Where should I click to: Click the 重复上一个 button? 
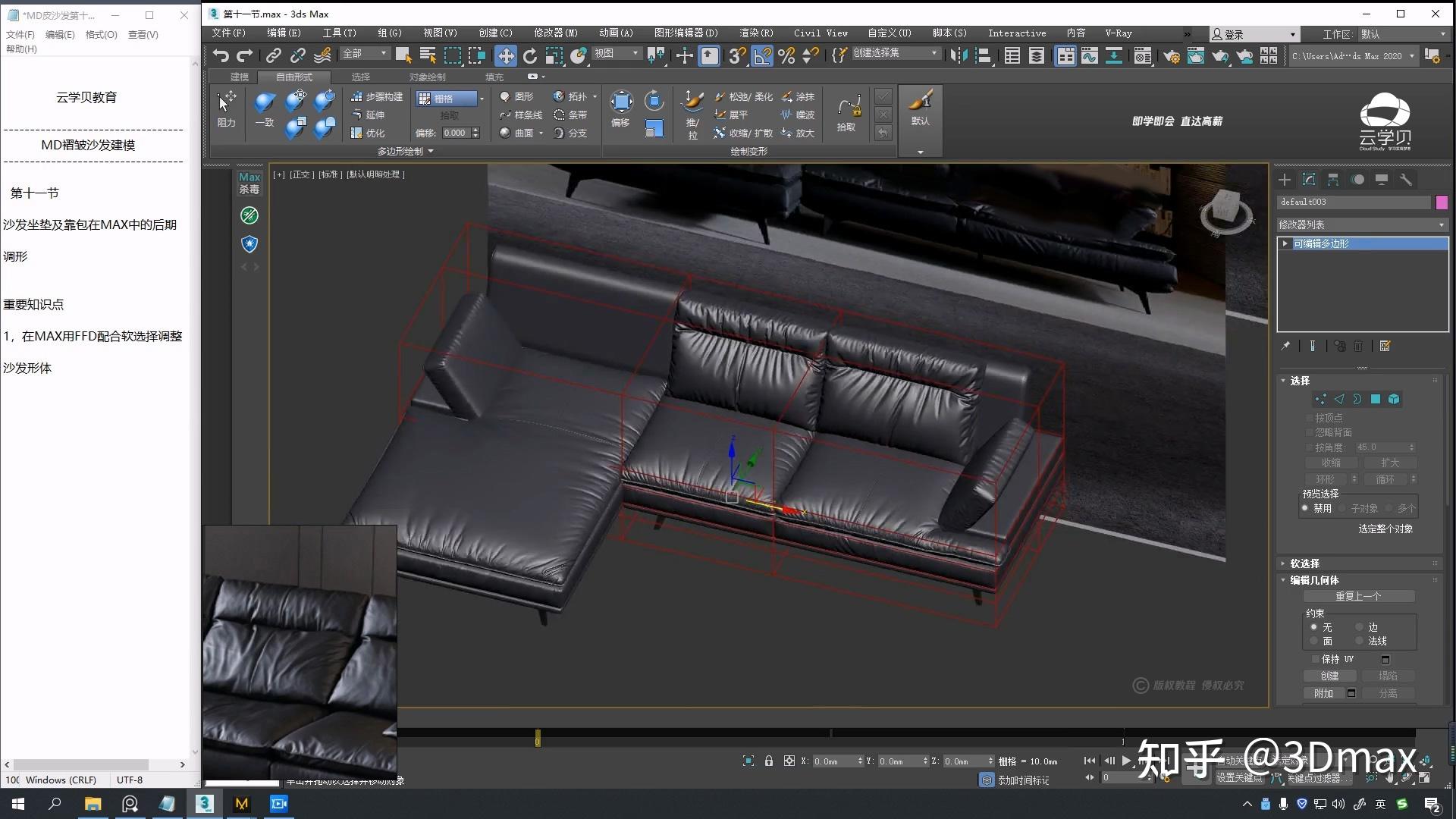(x=1359, y=596)
